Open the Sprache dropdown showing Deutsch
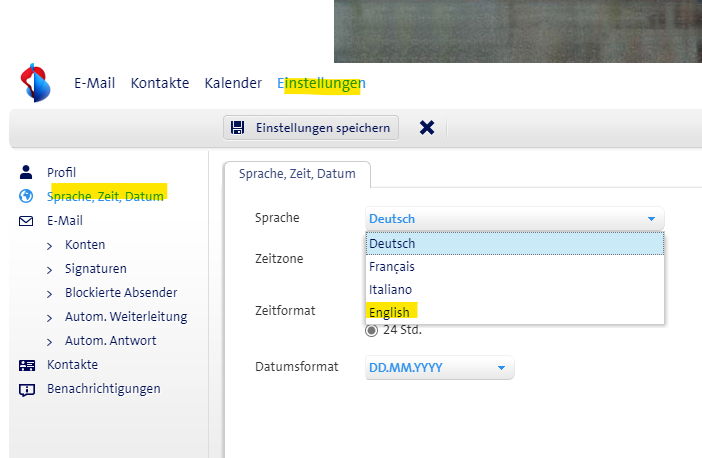702x458 pixels. (514, 219)
